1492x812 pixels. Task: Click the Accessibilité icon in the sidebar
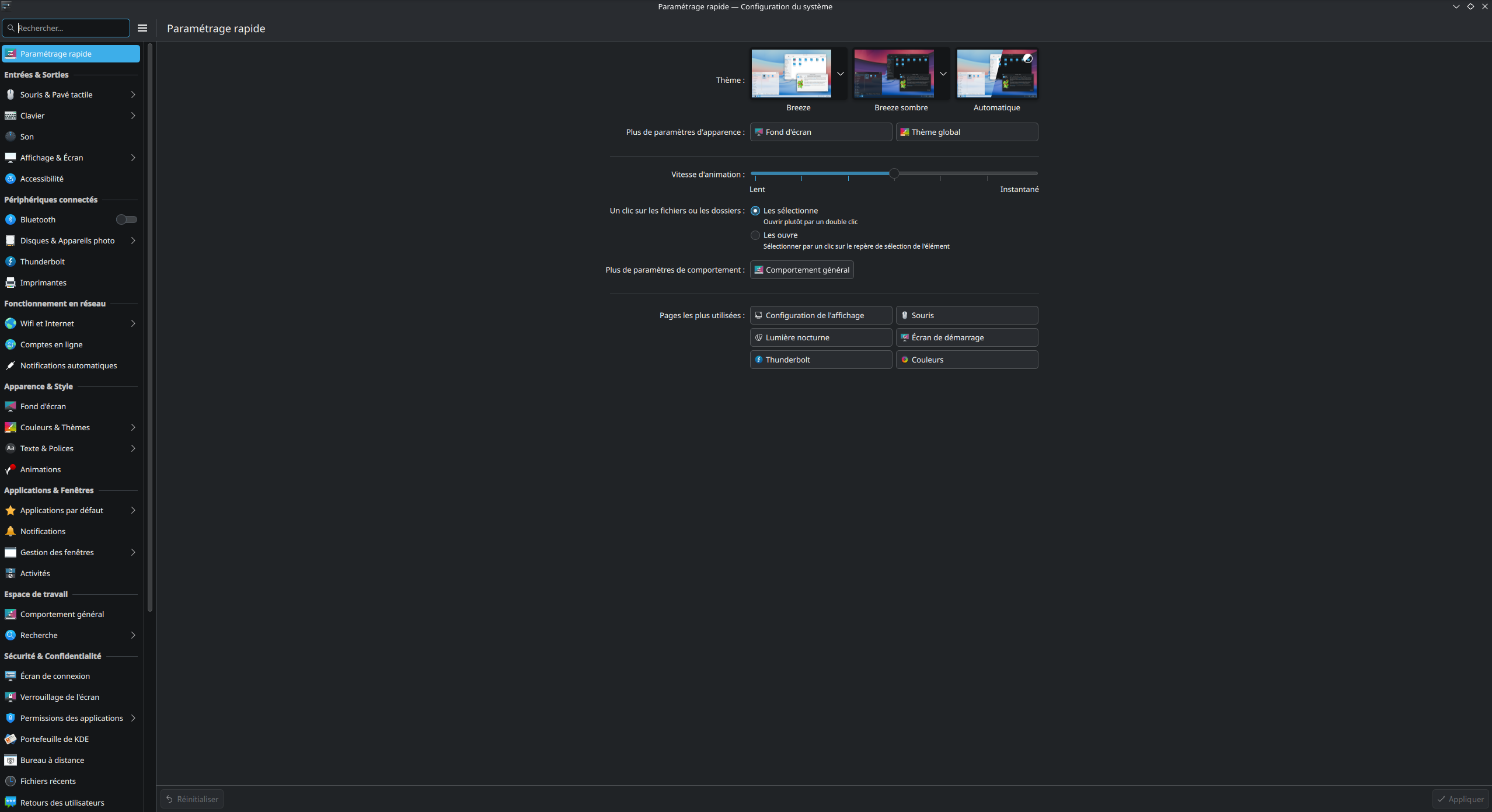point(11,179)
